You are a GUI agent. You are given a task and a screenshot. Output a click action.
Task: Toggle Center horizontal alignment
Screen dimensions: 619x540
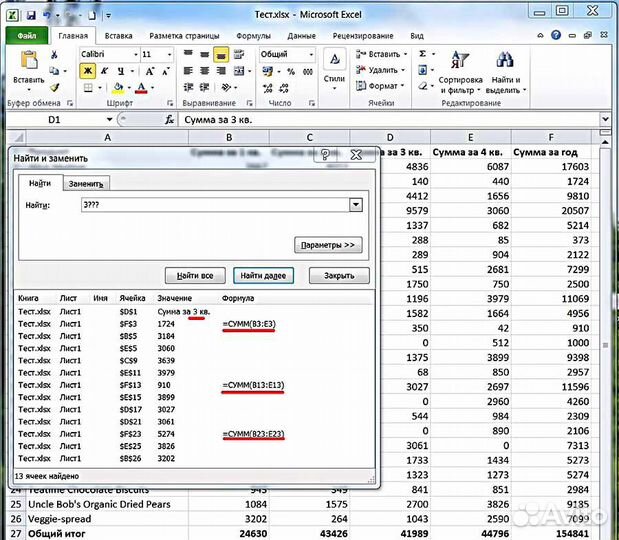204,71
